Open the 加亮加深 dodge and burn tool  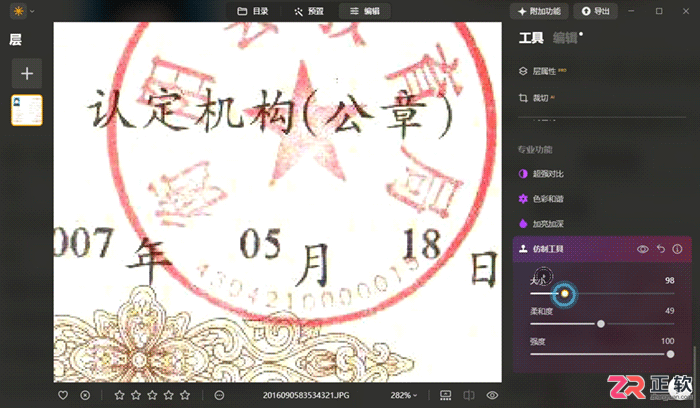click(x=541, y=224)
